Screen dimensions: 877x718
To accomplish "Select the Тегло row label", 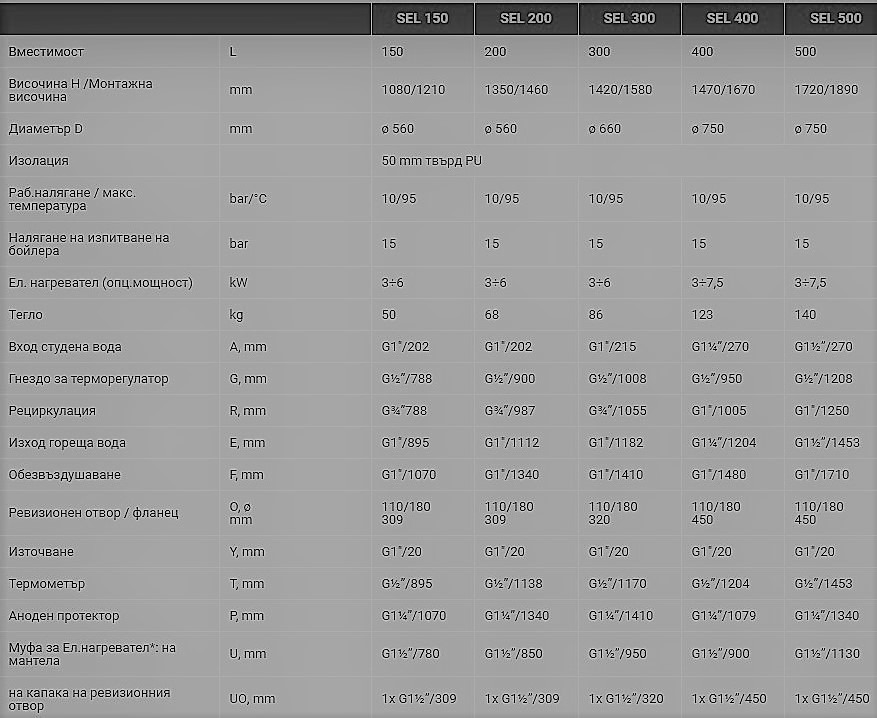I will click(25, 315).
